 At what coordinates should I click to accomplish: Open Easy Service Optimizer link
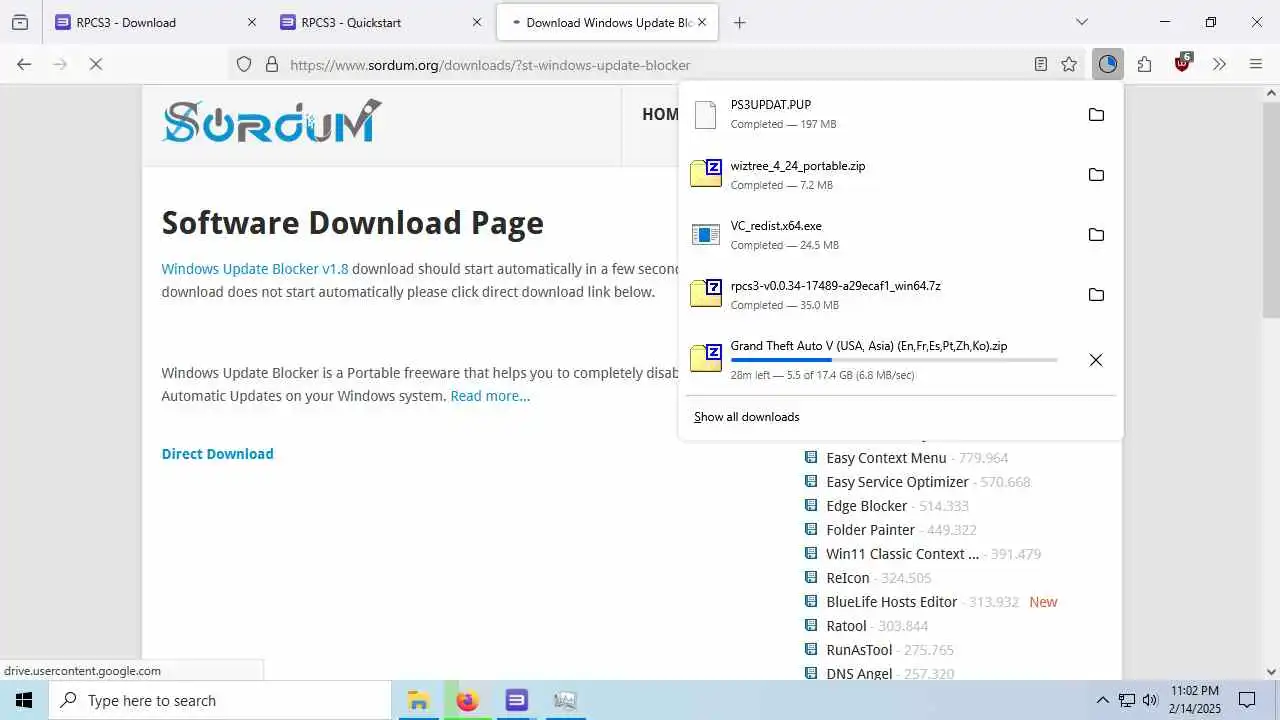pyautogui.click(x=897, y=482)
